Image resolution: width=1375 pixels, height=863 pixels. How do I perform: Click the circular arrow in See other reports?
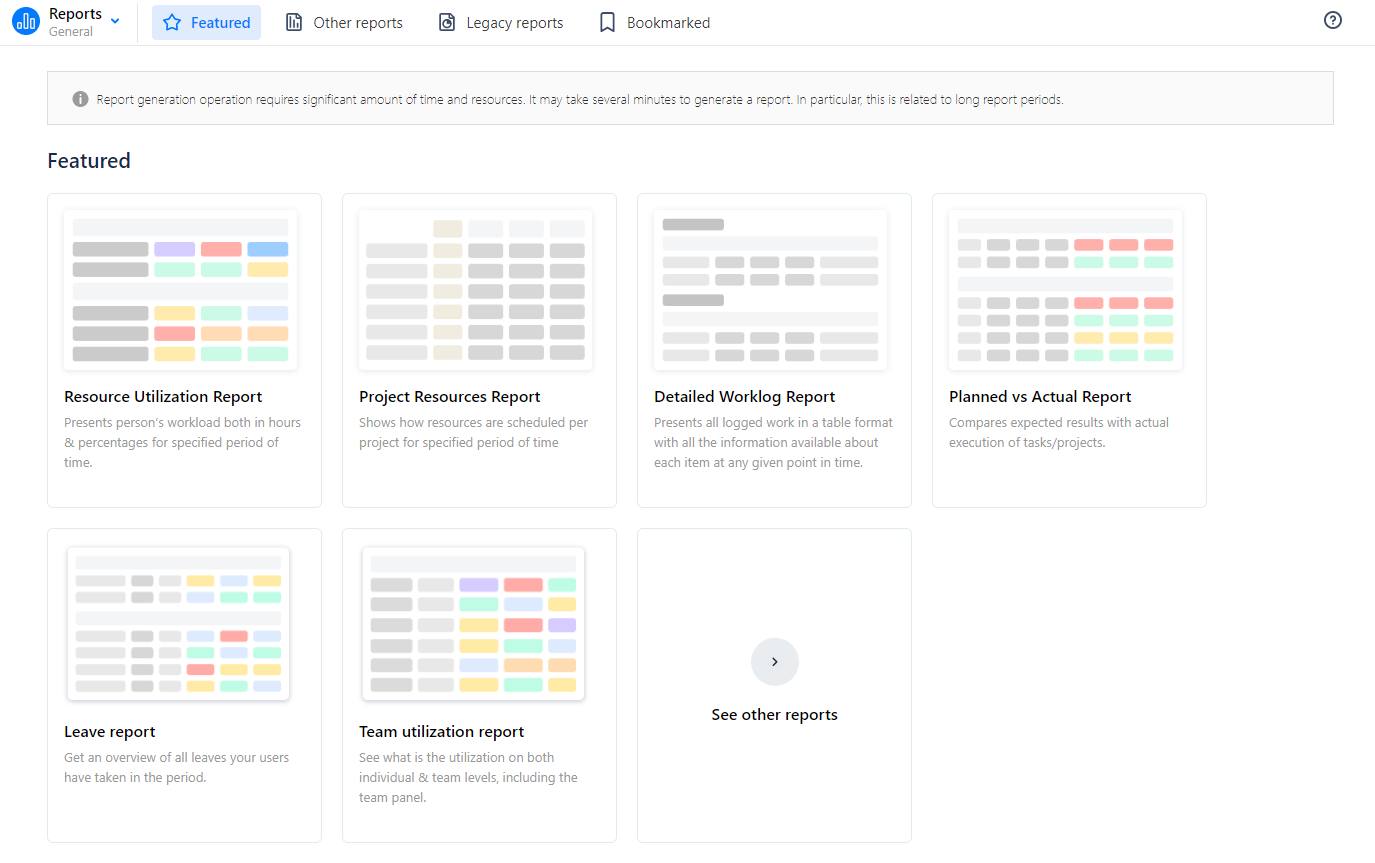pos(774,661)
